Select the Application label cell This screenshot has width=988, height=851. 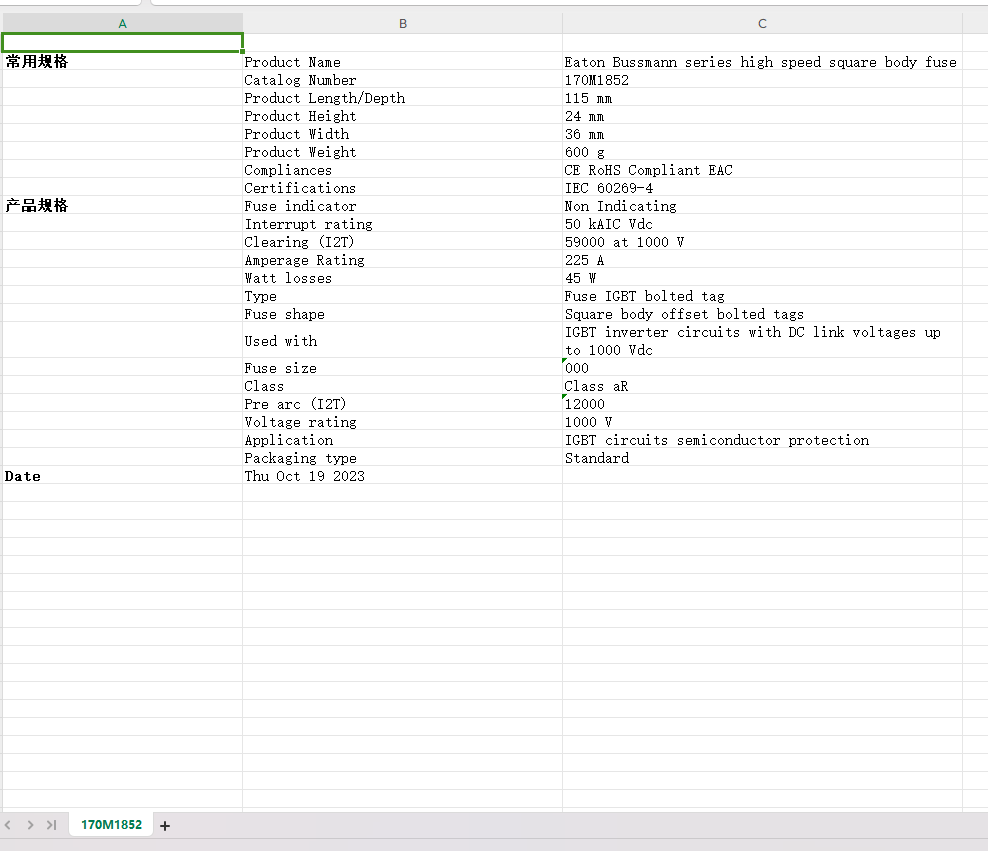point(403,440)
